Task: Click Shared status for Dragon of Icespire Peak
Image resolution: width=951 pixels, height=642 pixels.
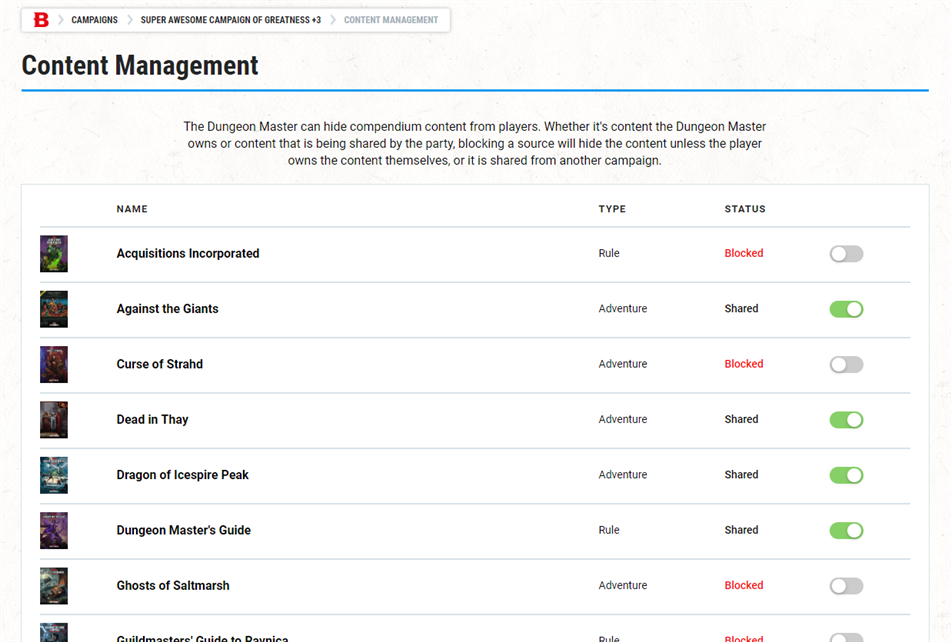Action: pyautogui.click(x=741, y=475)
